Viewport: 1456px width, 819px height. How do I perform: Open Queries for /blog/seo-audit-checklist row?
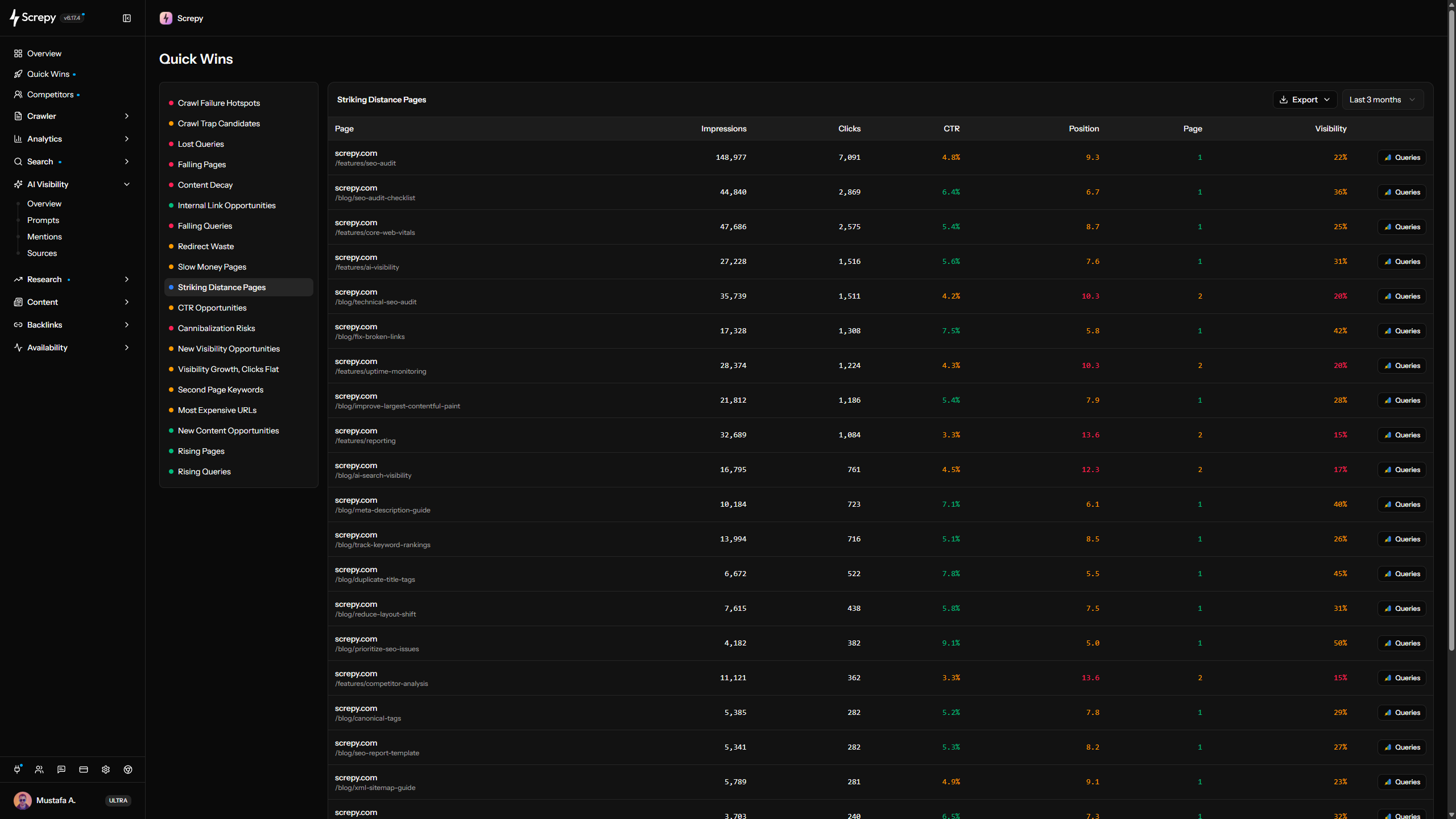[x=1402, y=192]
